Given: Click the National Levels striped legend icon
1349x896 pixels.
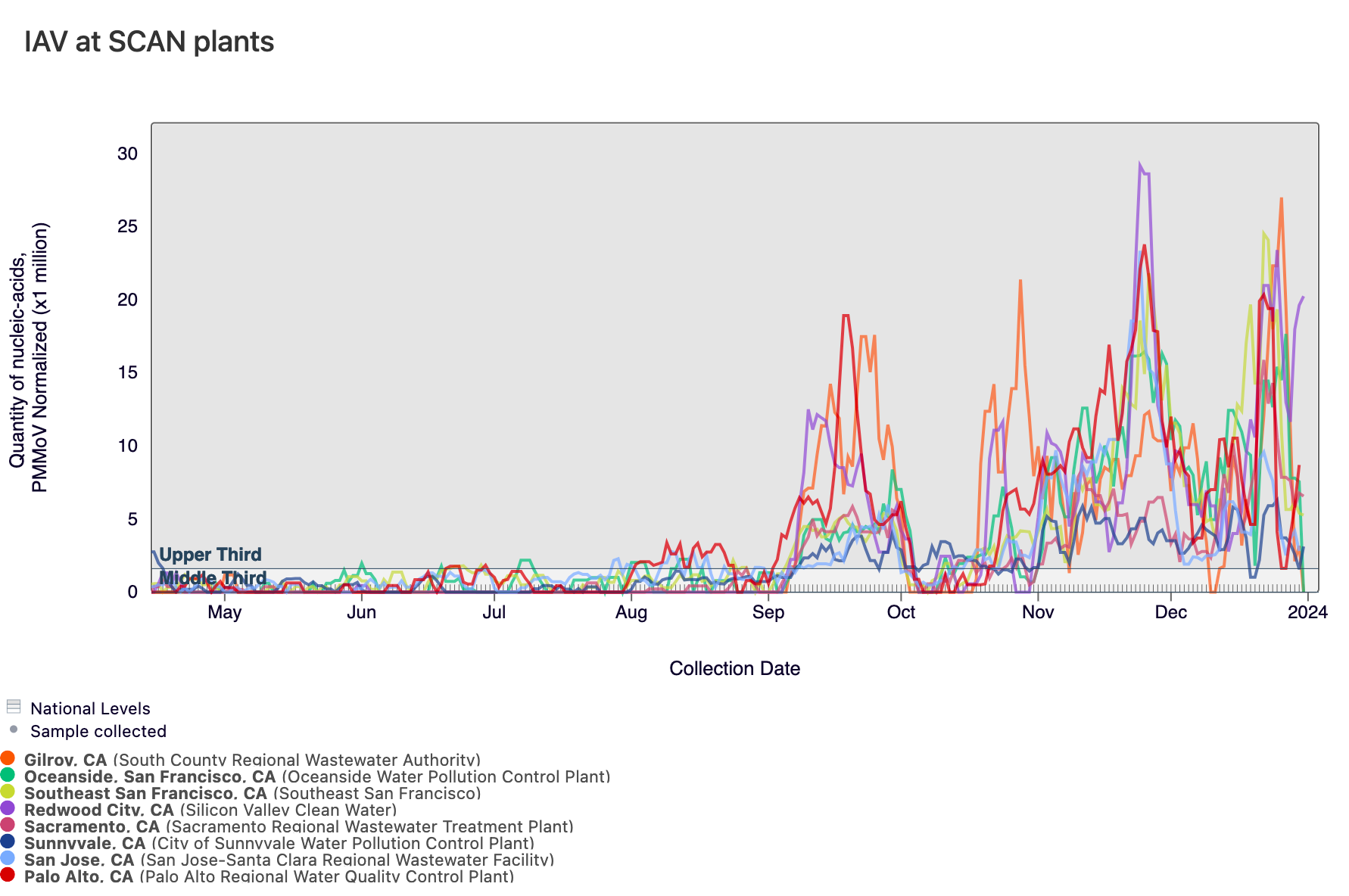Looking at the screenshot, I should click(x=13, y=707).
